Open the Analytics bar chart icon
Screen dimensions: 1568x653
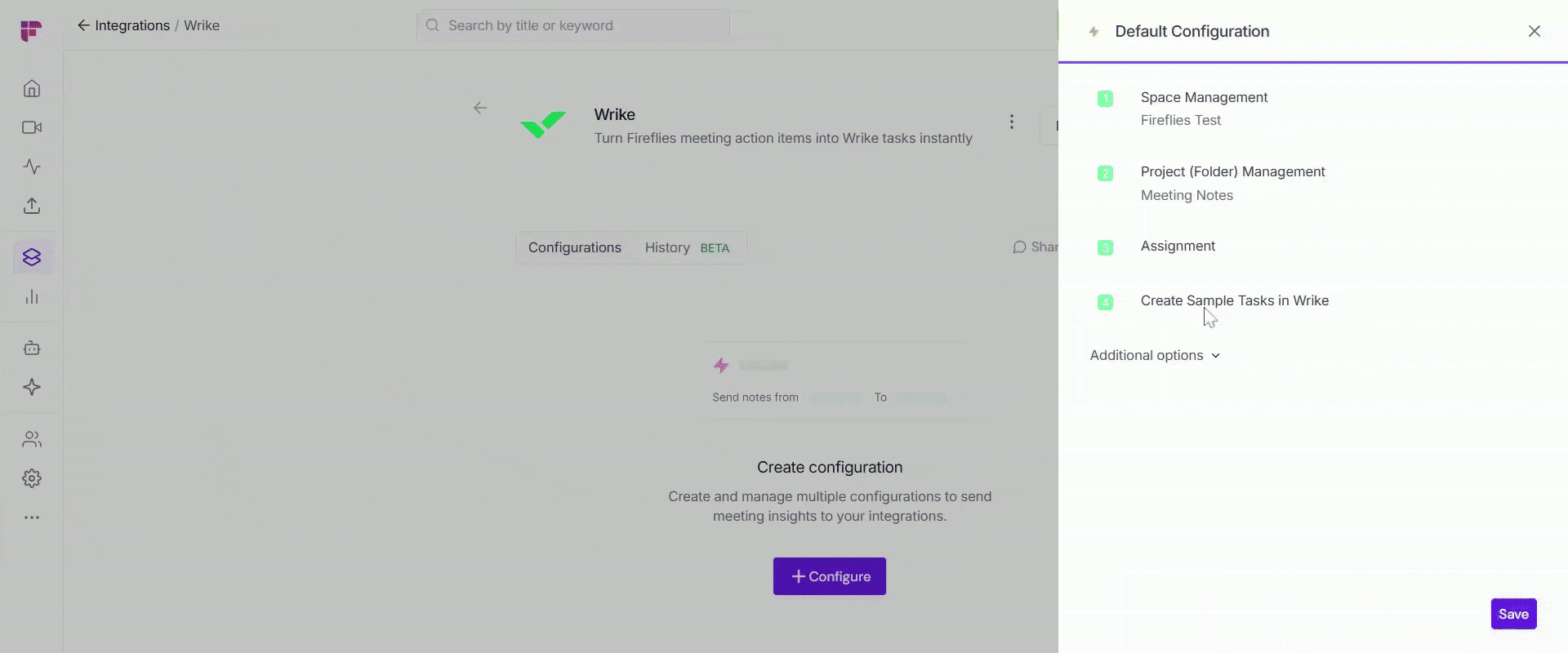pyautogui.click(x=32, y=297)
